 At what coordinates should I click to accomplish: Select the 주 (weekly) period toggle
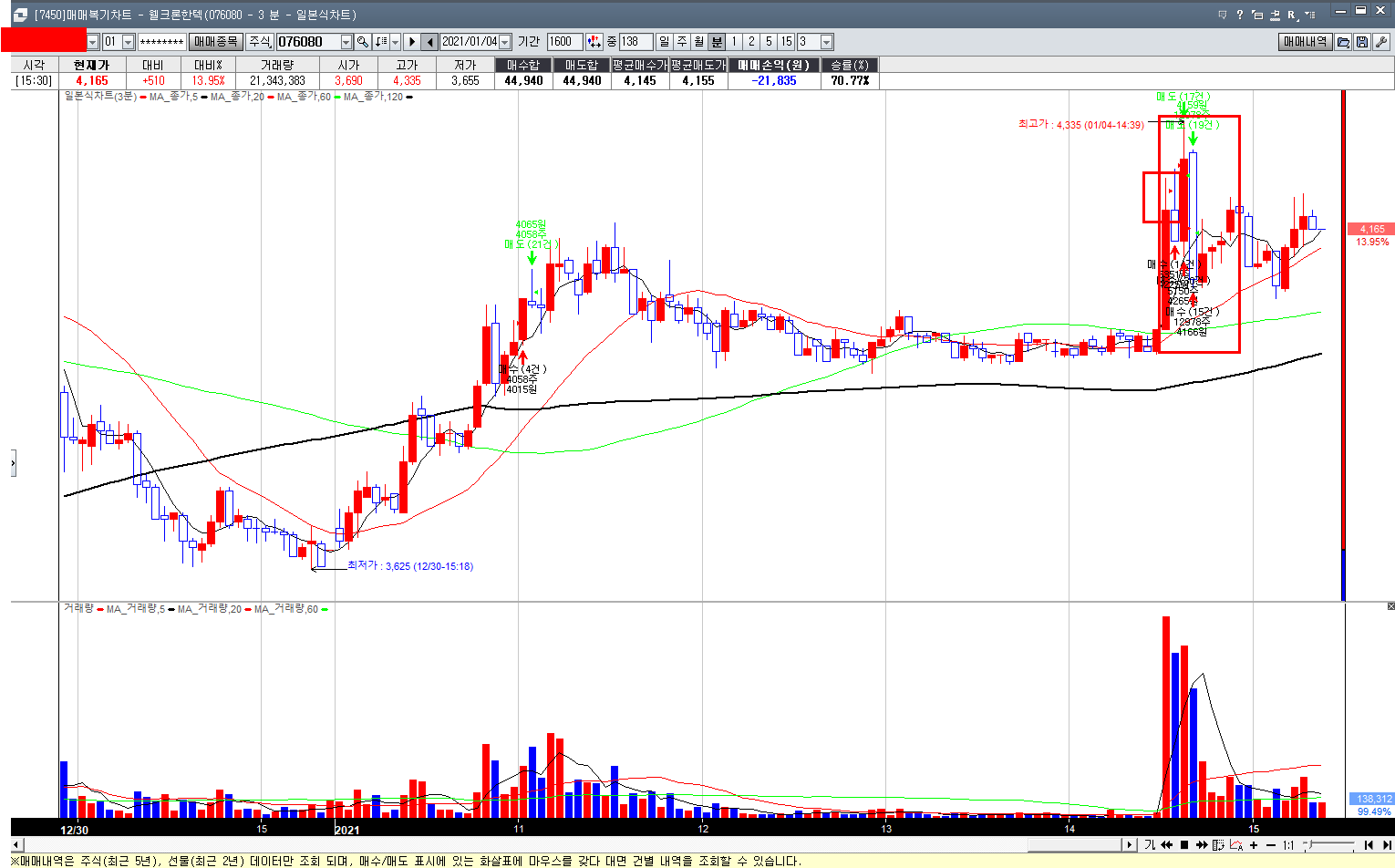[x=681, y=42]
